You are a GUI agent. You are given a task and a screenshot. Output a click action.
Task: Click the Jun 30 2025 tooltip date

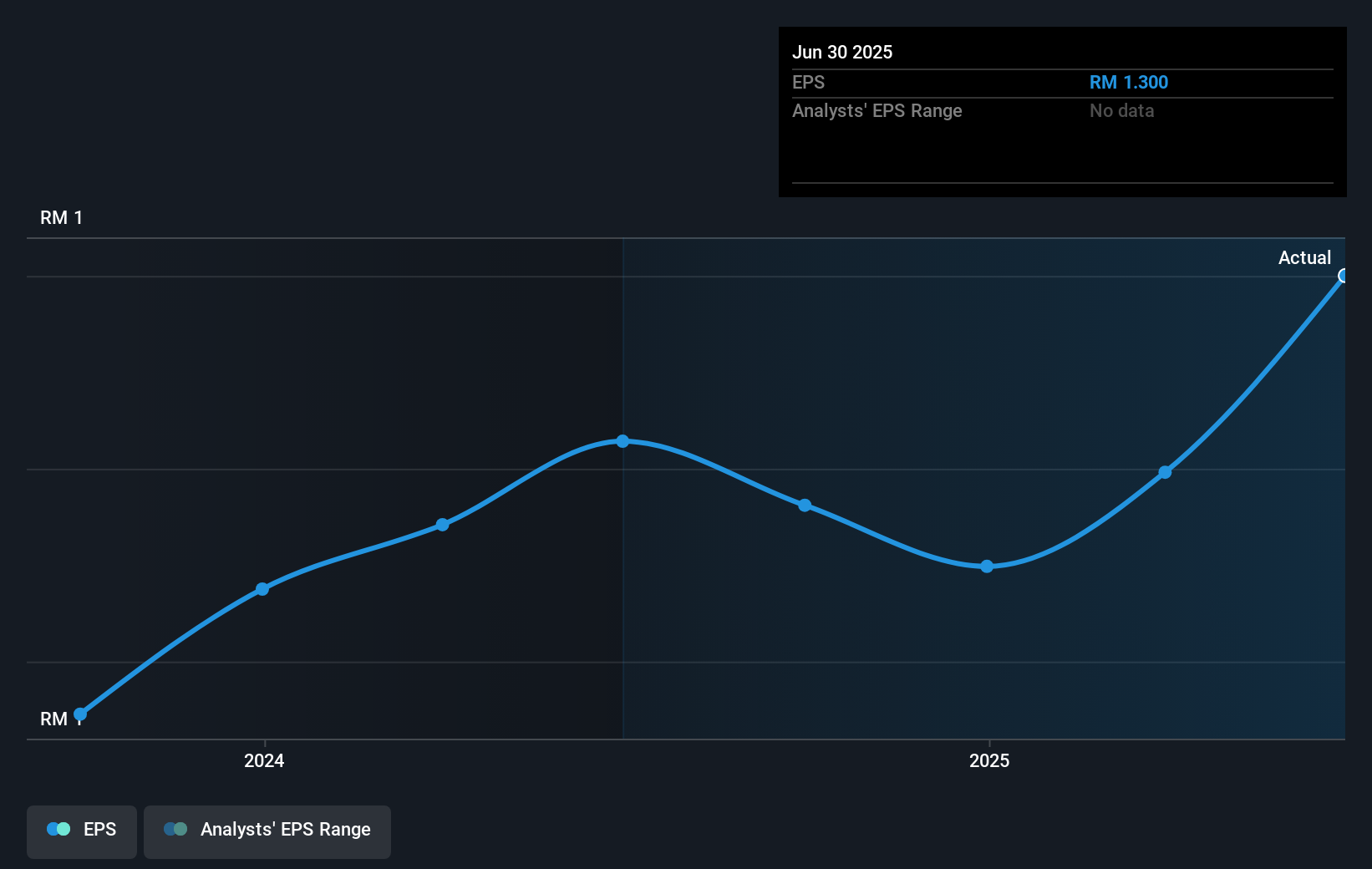842,52
